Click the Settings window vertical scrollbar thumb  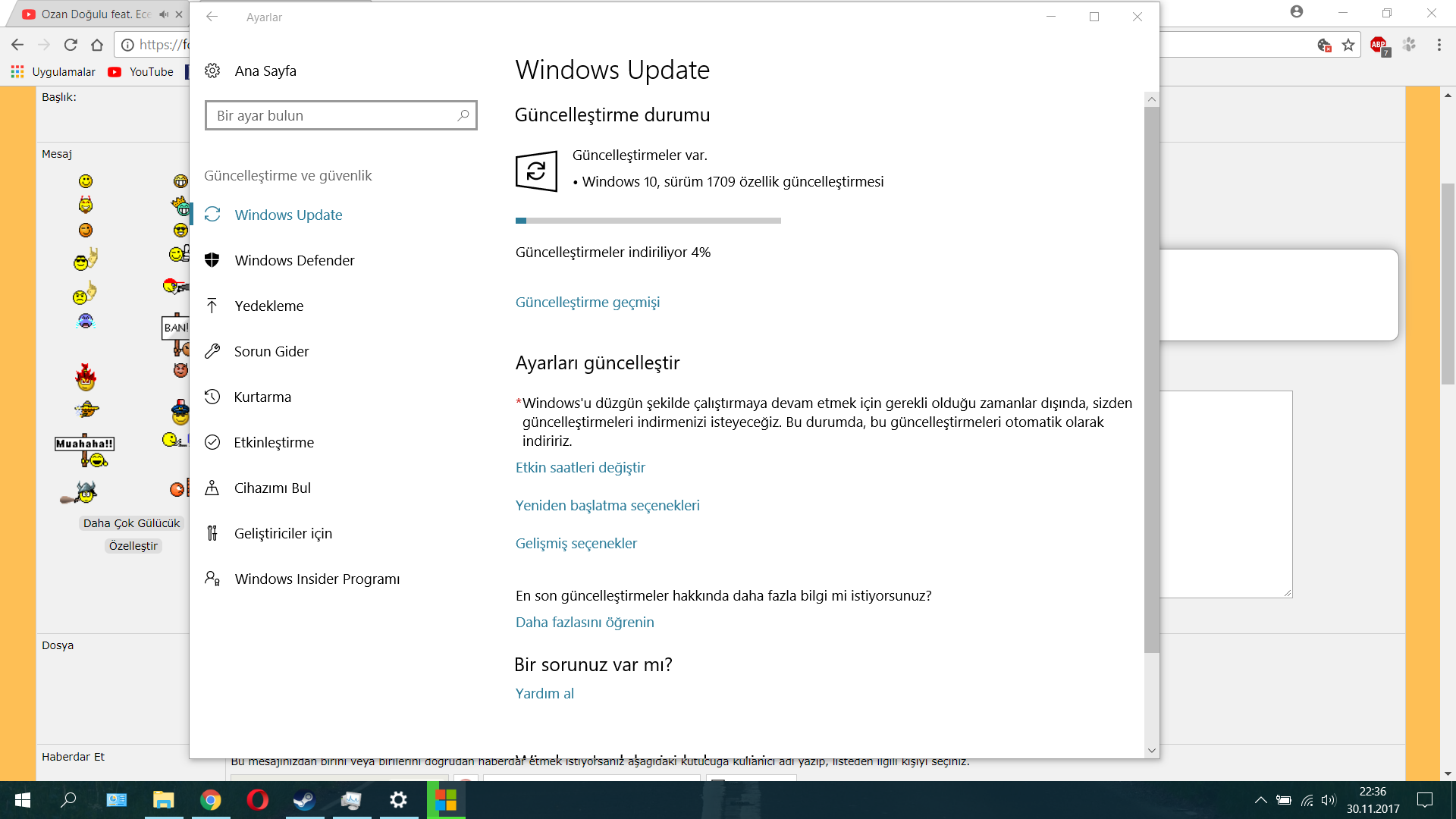point(1152,379)
